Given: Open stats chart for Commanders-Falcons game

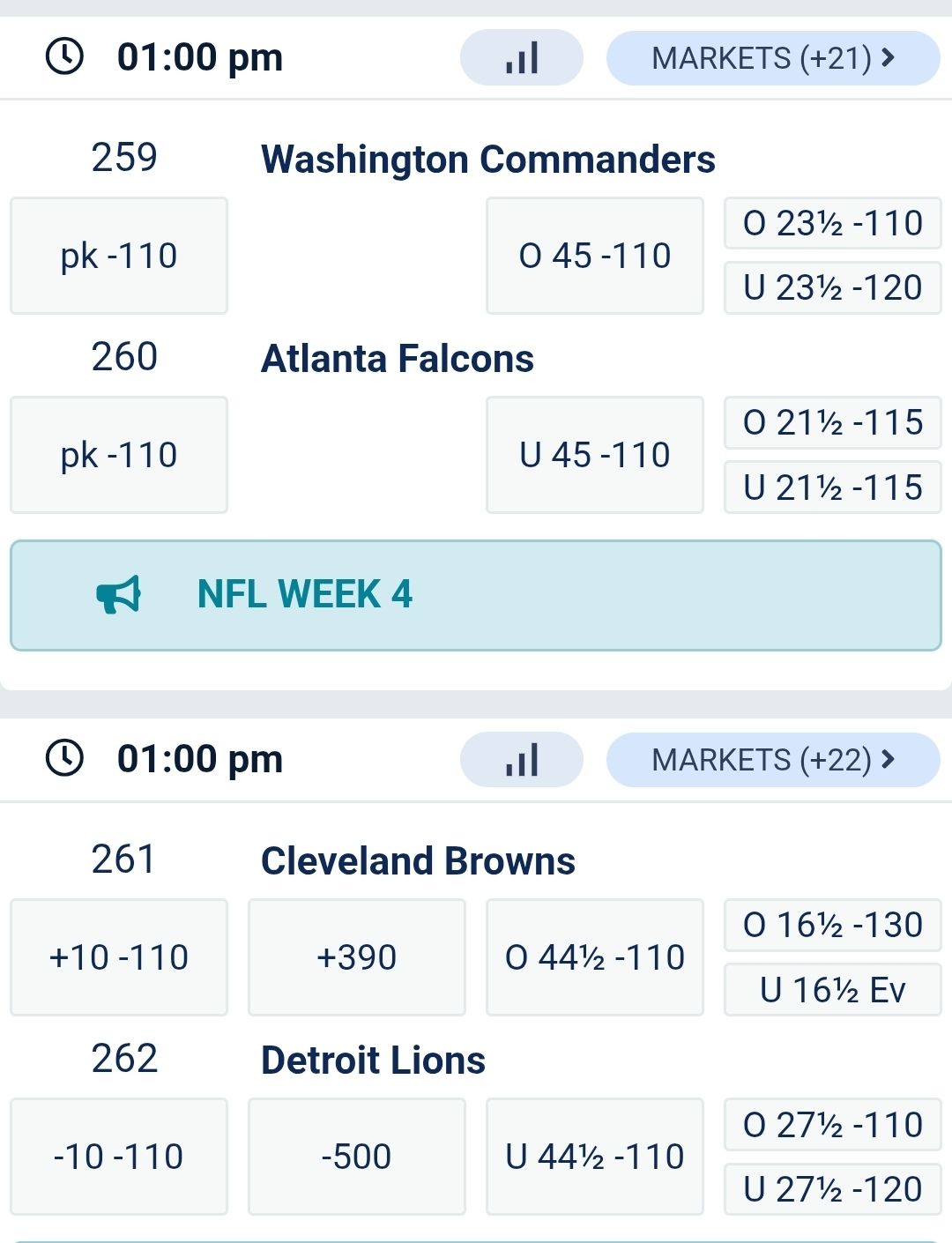Looking at the screenshot, I should (x=522, y=58).
